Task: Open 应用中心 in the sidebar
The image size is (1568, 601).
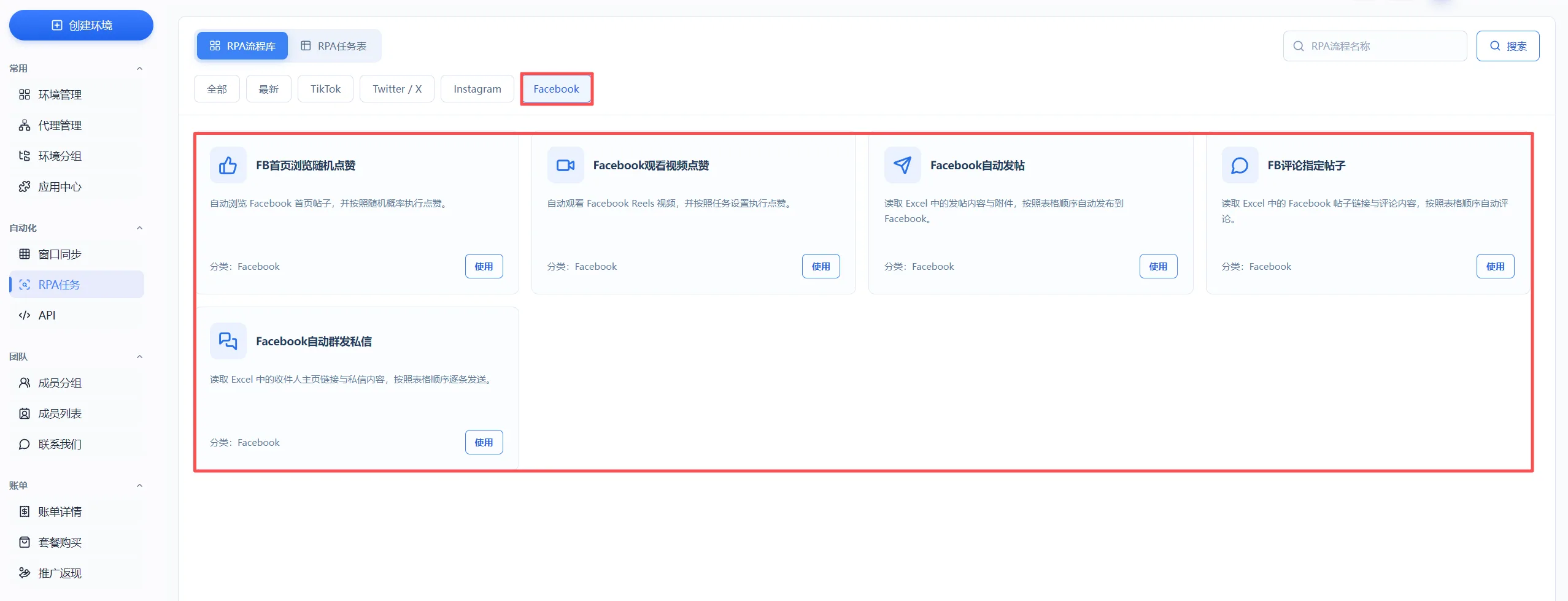Action: click(77, 186)
